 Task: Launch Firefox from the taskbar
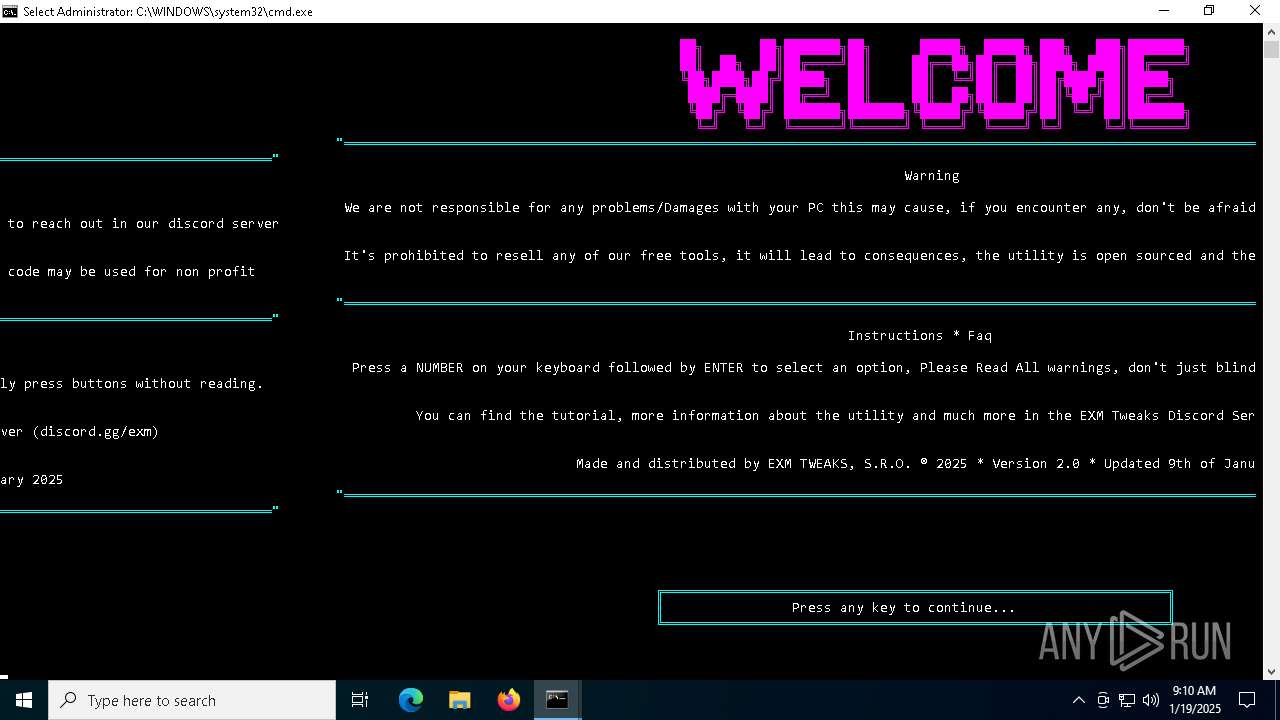click(509, 700)
